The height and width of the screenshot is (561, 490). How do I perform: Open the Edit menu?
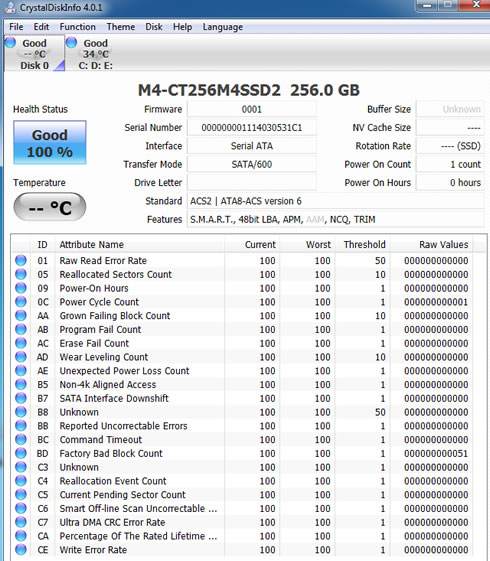pos(41,27)
